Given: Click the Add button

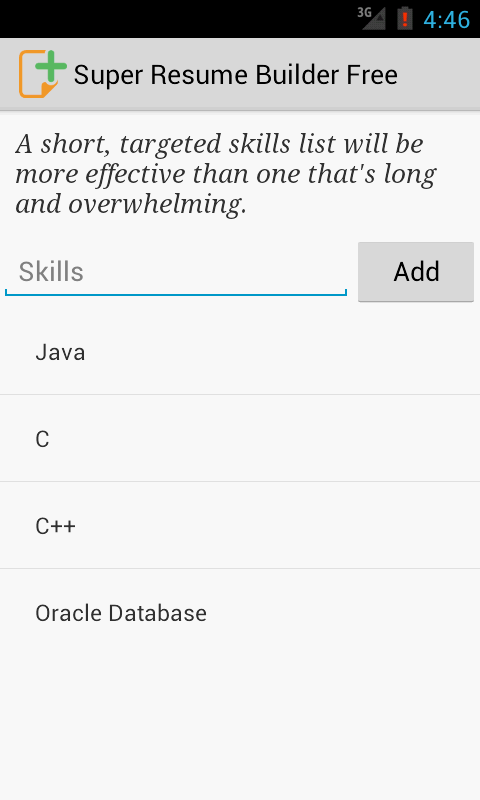Looking at the screenshot, I should pos(416,272).
